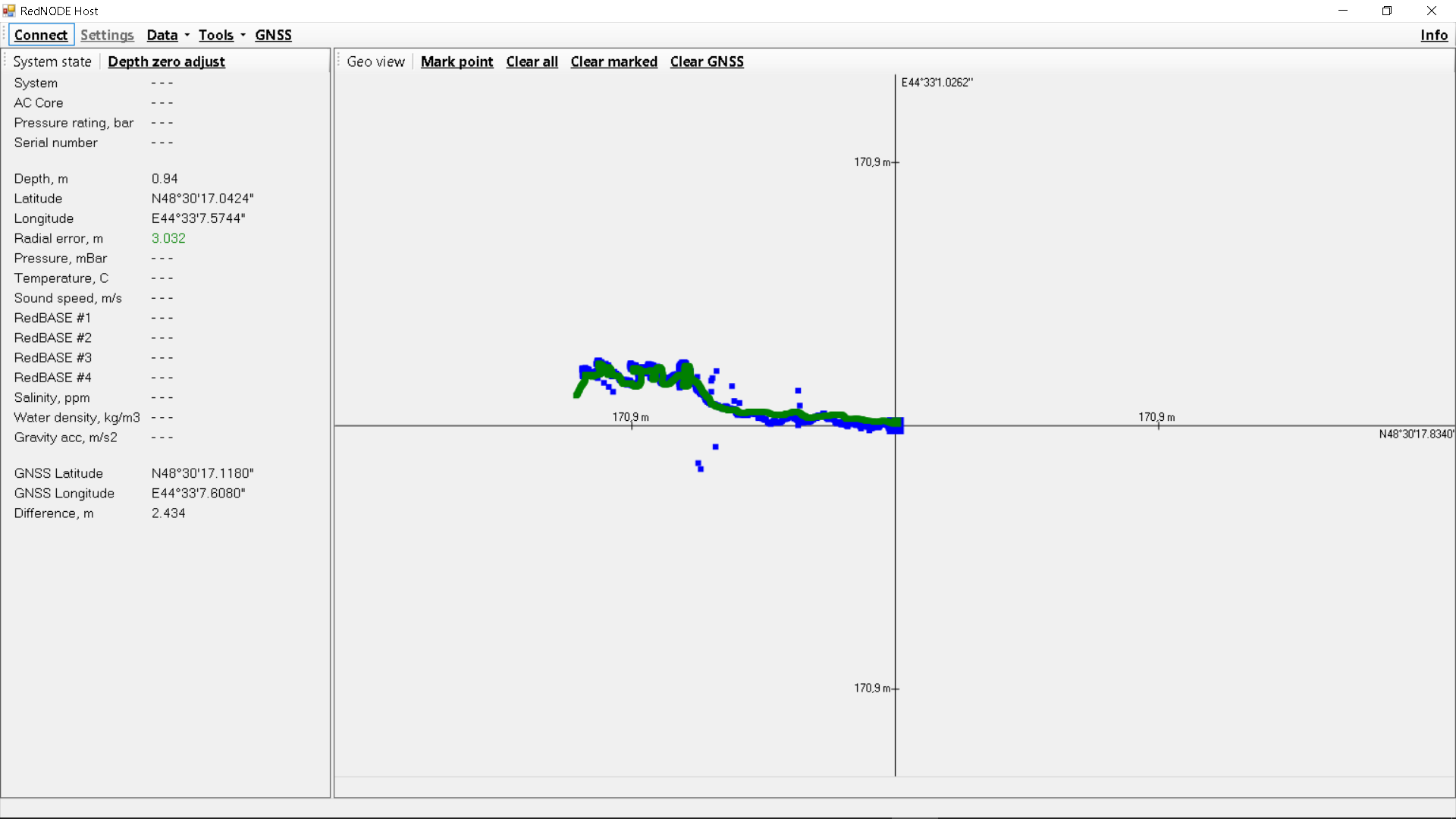Click the Salinity, ppm label
Image resolution: width=1456 pixels, height=819 pixels.
click(52, 397)
